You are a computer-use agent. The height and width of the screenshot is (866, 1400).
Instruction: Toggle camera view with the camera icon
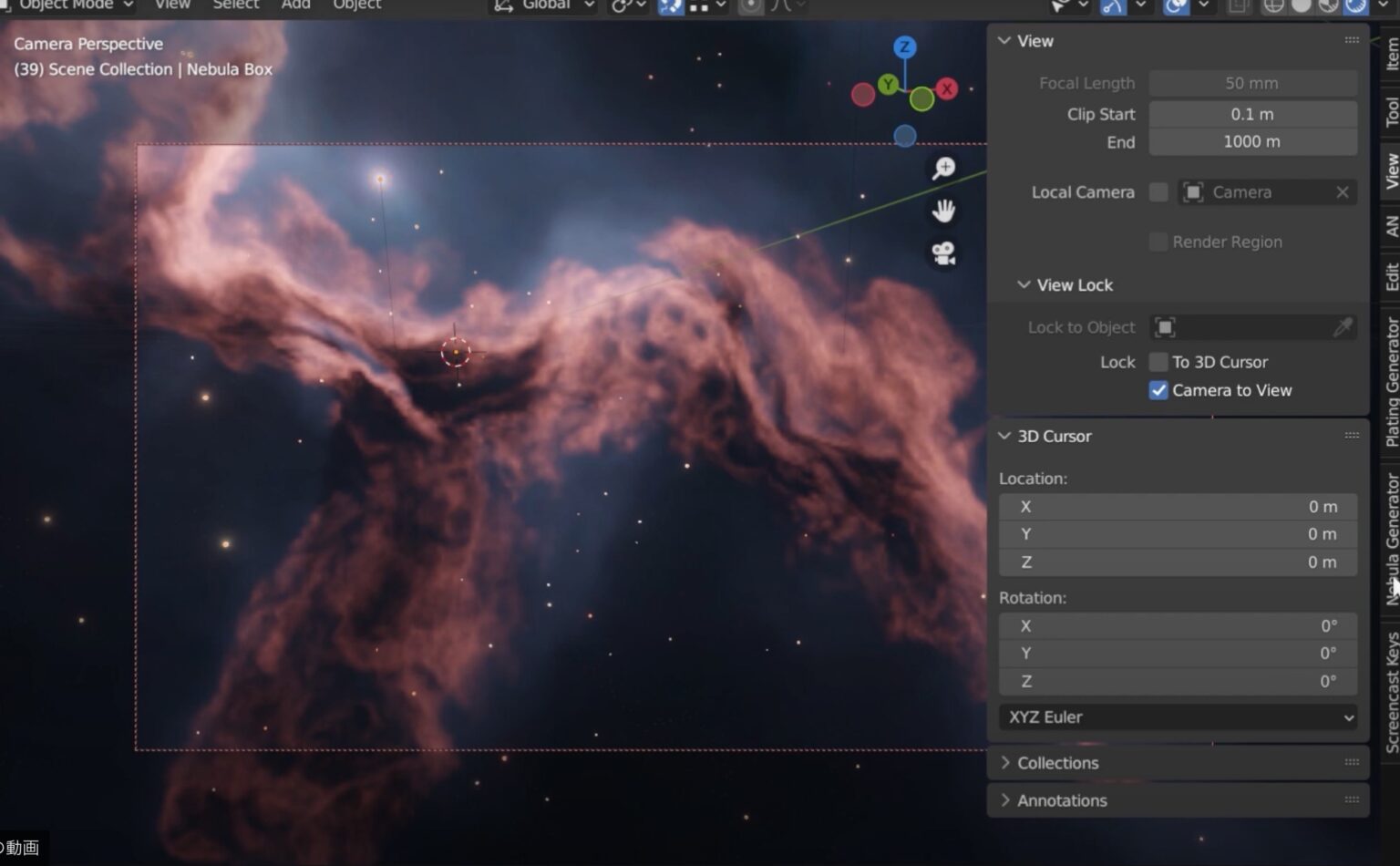coord(943,254)
